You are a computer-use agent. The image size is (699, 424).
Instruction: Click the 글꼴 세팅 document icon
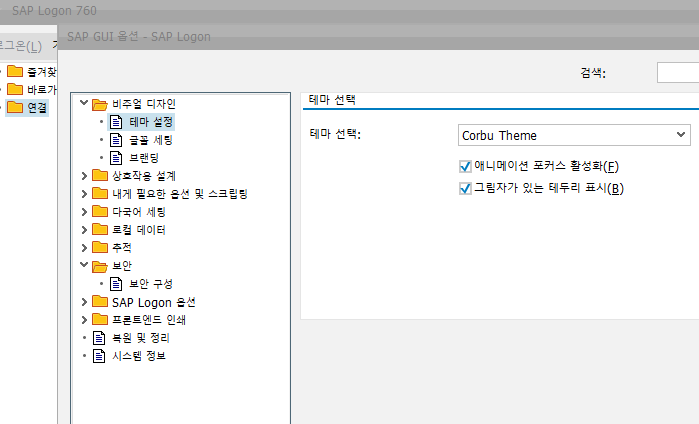(116, 140)
